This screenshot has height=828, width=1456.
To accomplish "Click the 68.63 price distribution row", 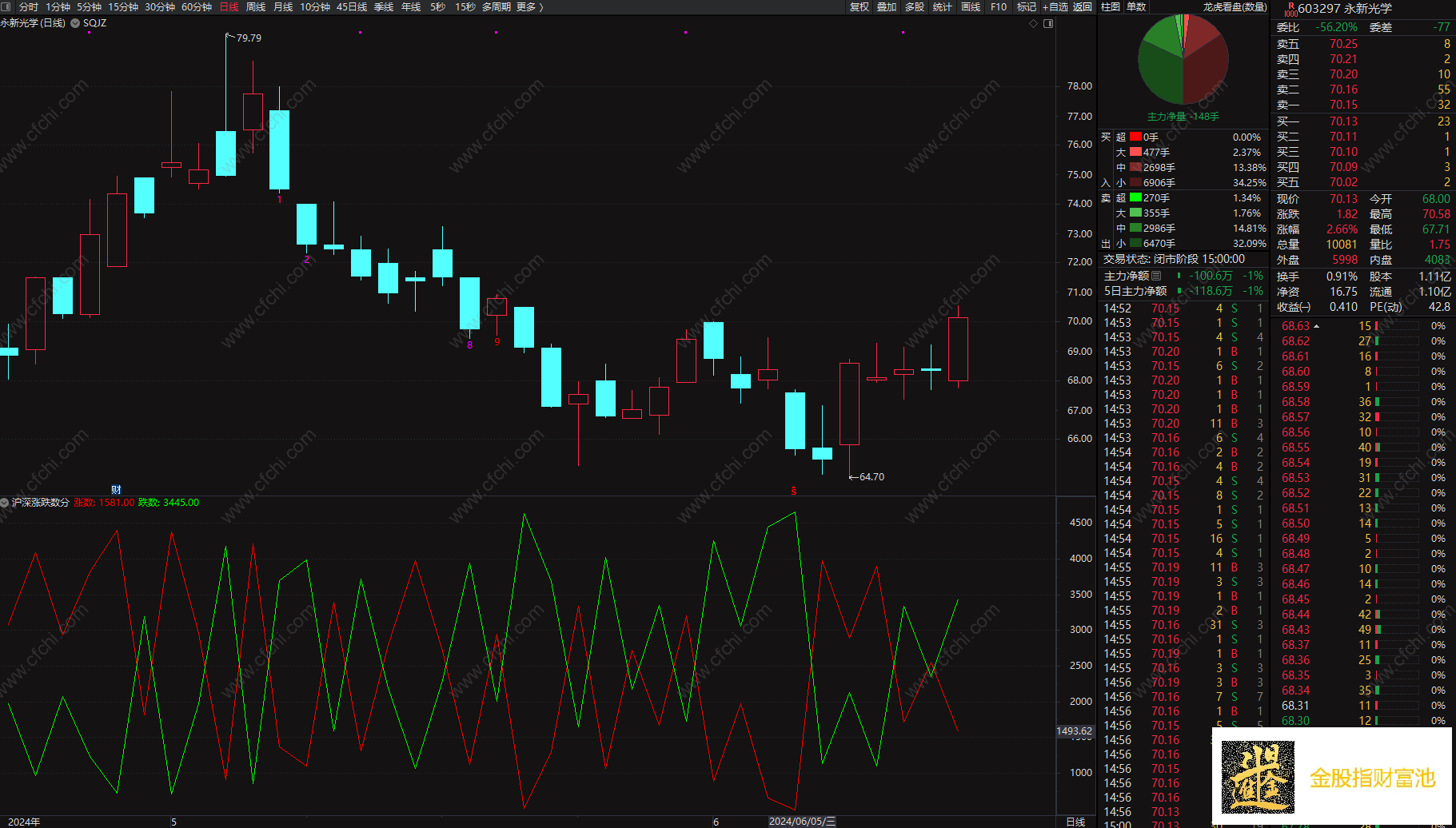I will [1362, 326].
